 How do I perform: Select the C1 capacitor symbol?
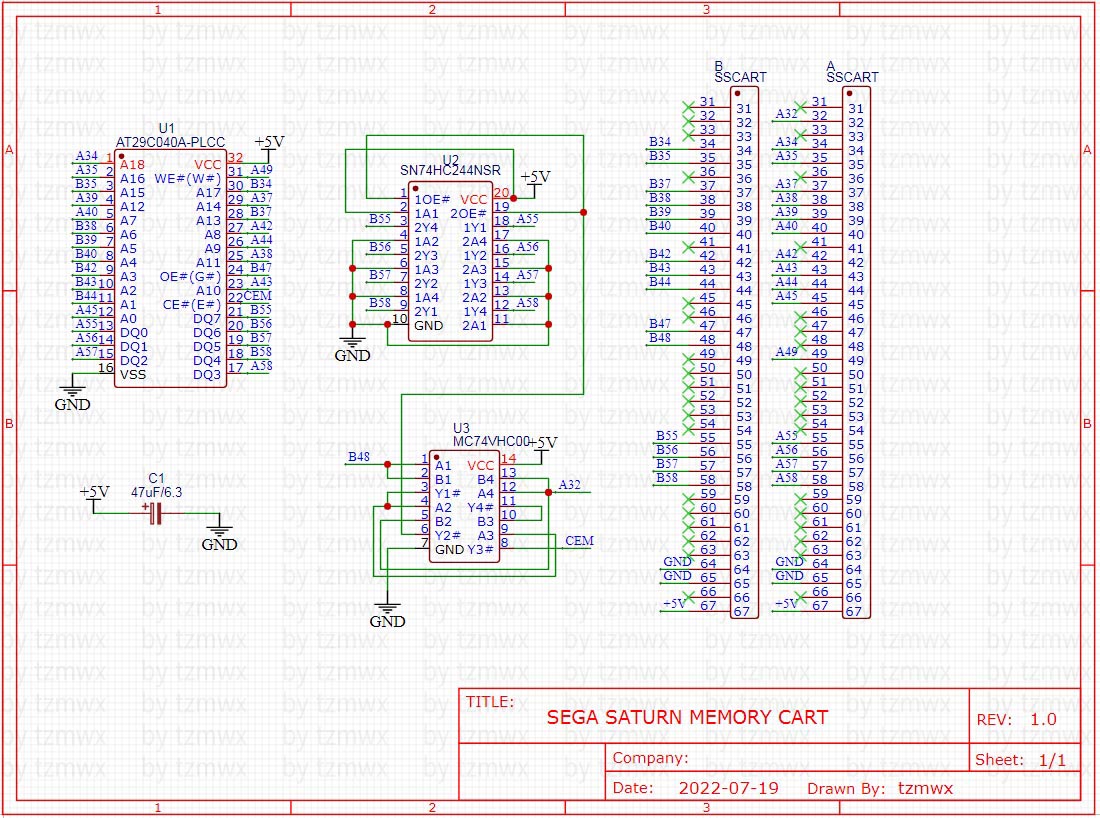coord(156,514)
